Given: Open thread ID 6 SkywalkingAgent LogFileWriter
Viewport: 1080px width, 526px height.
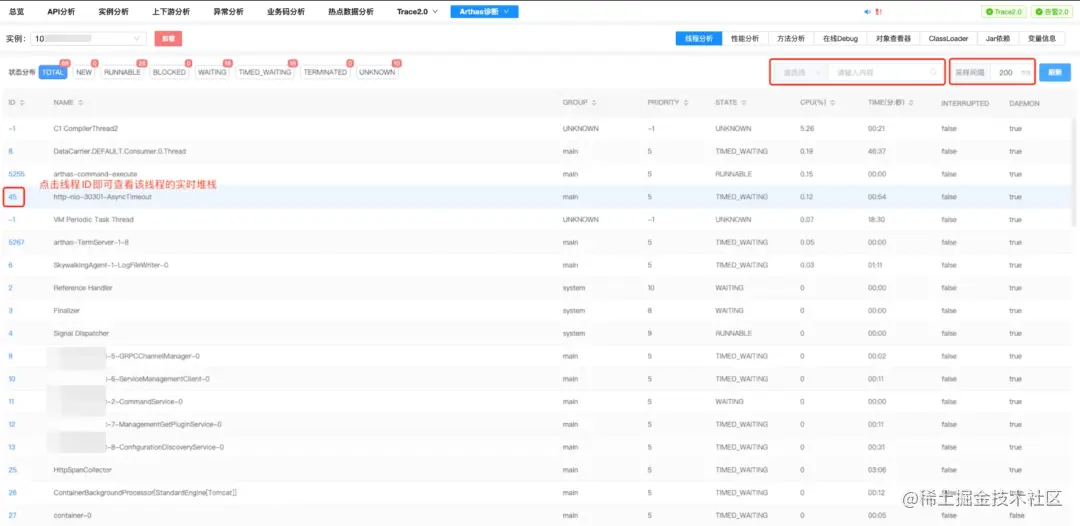Looking at the screenshot, I should [x=10, y=265].
